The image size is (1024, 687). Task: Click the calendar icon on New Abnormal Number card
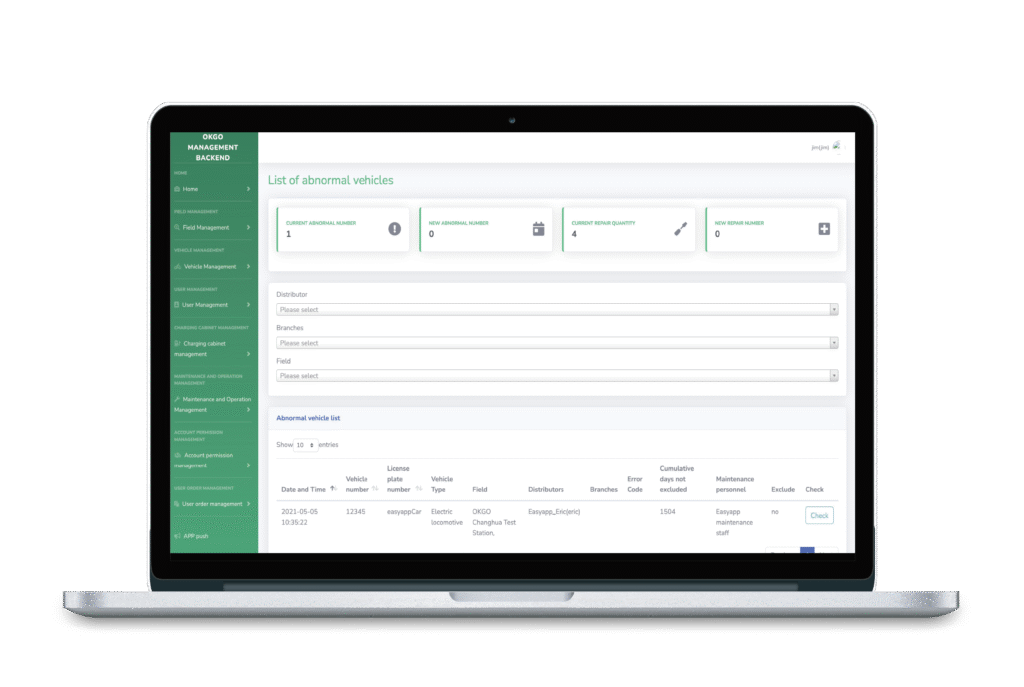538,228
